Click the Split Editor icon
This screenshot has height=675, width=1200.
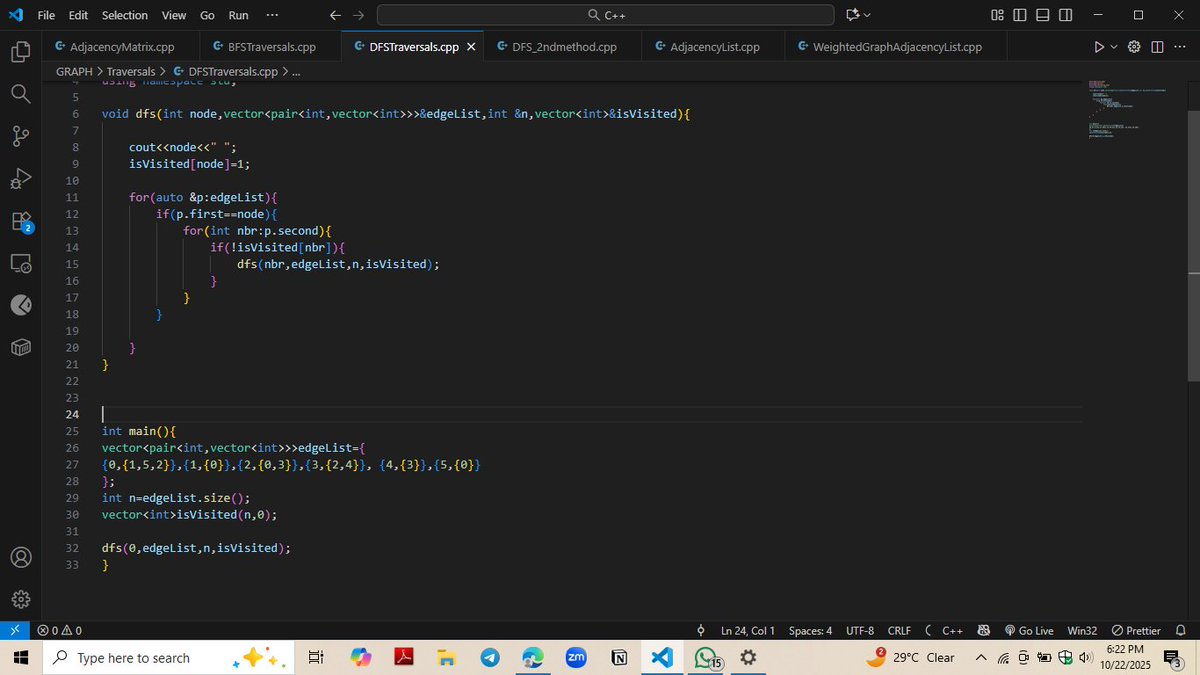[1157, 46]
